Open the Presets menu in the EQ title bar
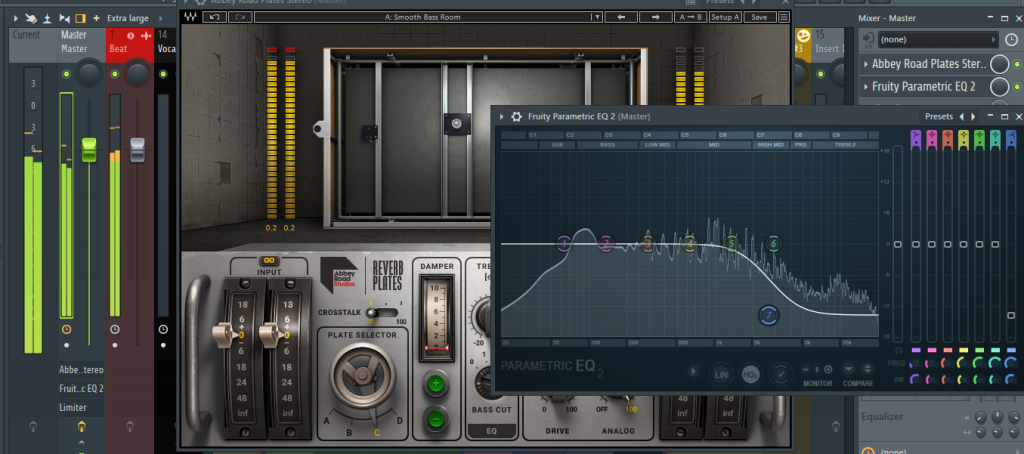Screen dimensions: 1024x454 (x=938, y=116)
